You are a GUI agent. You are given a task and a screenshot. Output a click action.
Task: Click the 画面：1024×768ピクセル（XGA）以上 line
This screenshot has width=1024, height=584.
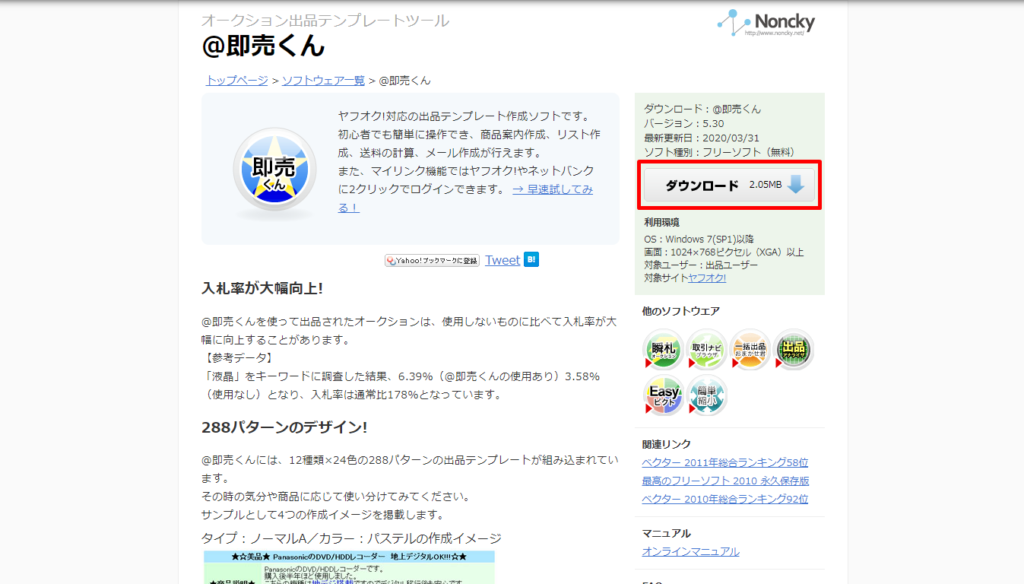[x=724, y=252]
